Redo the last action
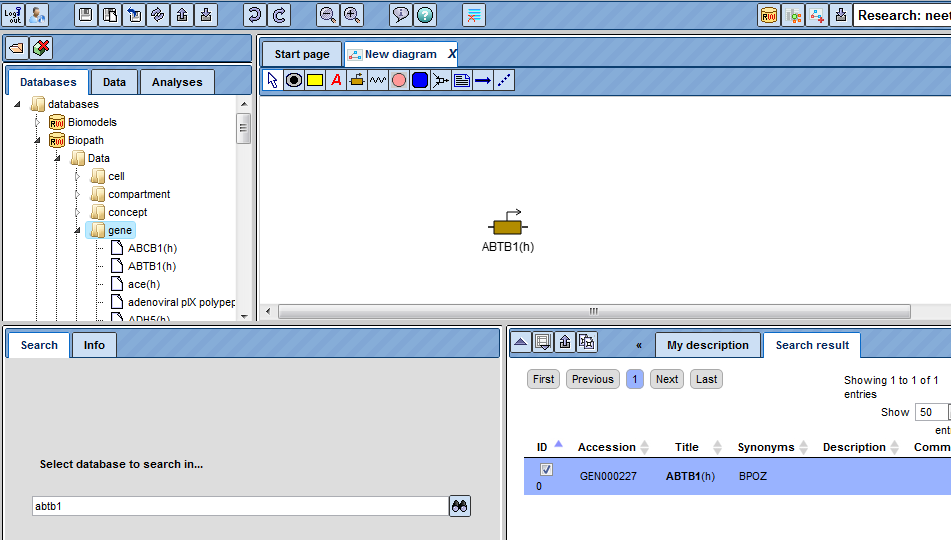Screen dimensions: 951x540 tap(279, 15)
